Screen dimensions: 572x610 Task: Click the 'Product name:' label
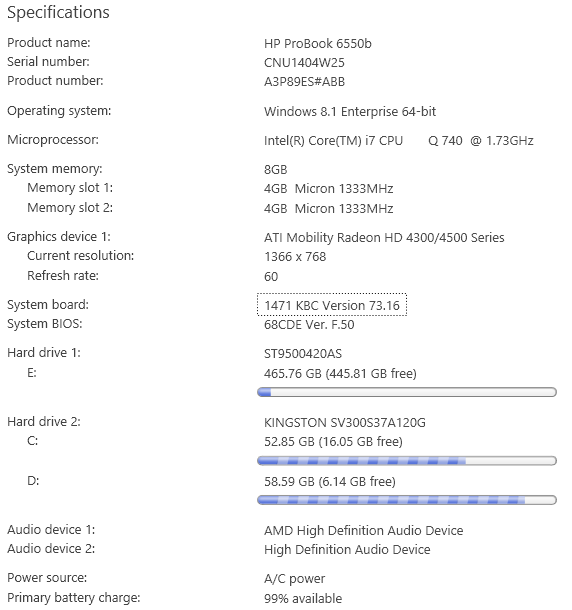49,43
